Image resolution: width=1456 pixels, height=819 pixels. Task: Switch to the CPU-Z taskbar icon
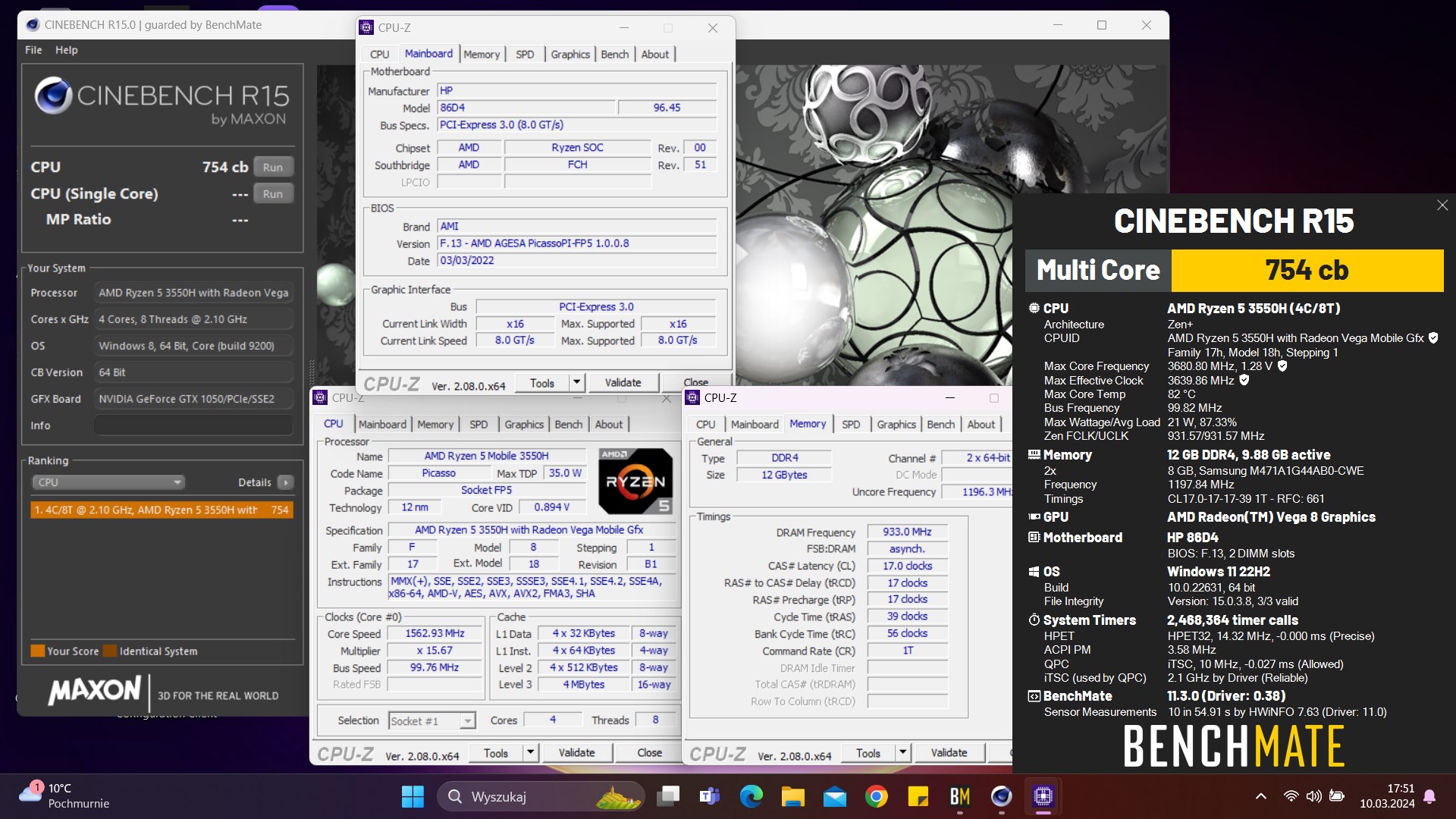[x=1043, y=796]
